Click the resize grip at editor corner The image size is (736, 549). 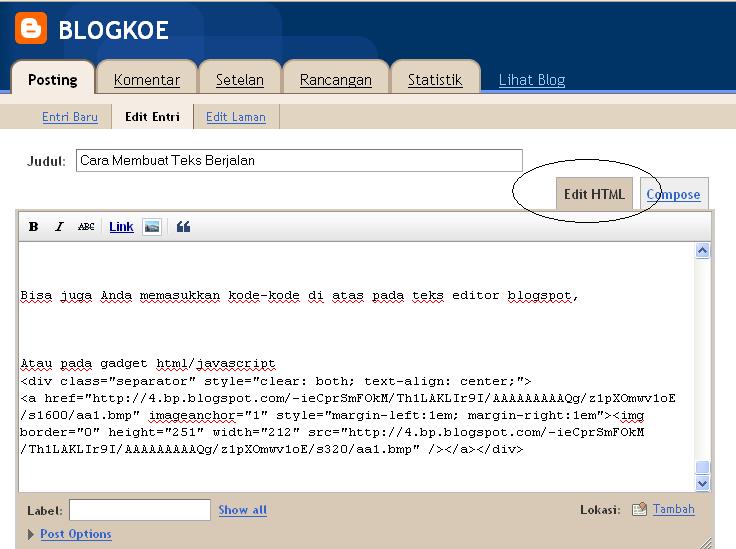(x=705, y=542)
